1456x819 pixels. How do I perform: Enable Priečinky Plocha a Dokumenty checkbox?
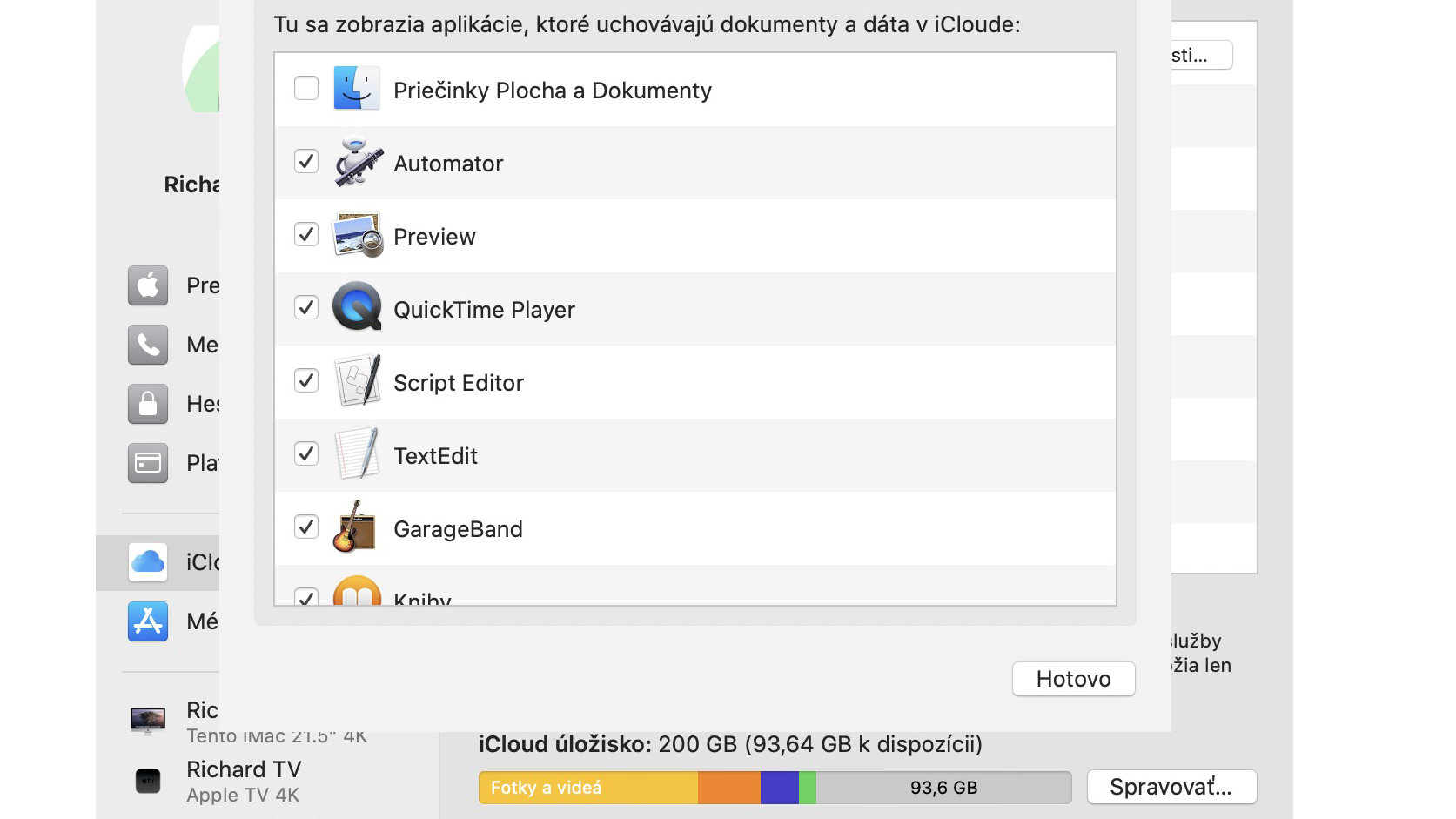(306, 88)
